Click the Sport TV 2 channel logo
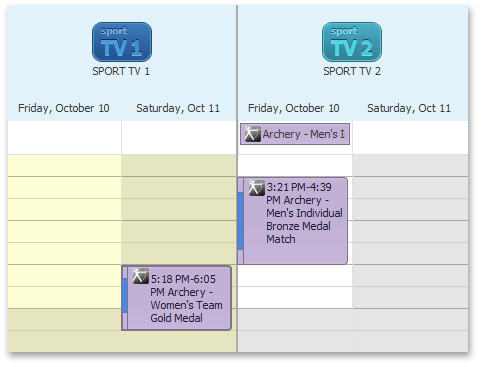 coord(352,42)
